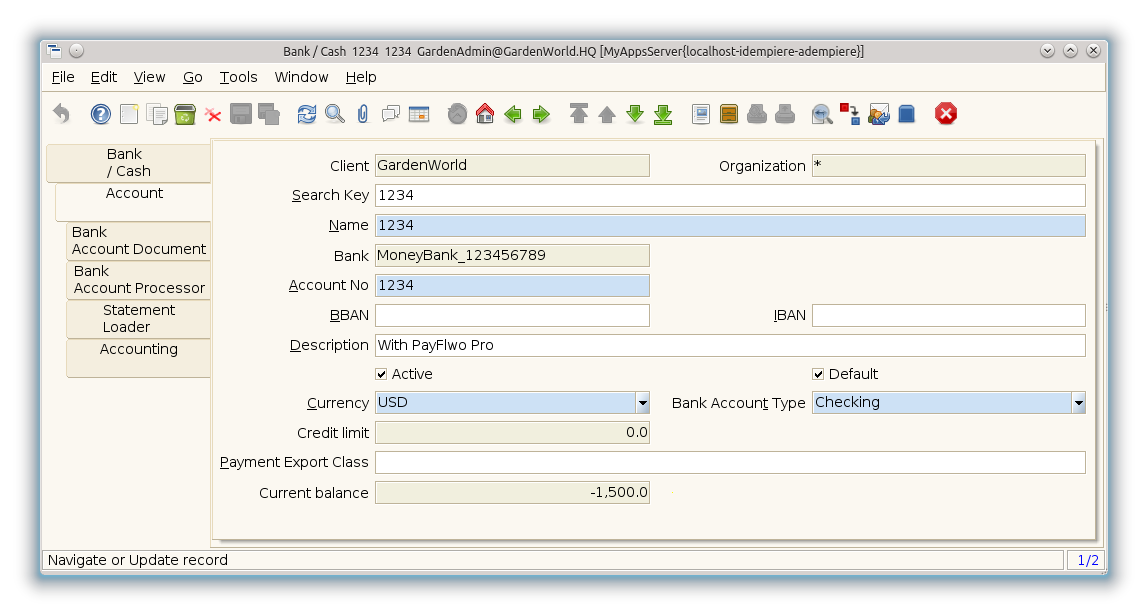Click the paperclip attachment icon
1148x615 pixels.
click(x=363, y=114)
